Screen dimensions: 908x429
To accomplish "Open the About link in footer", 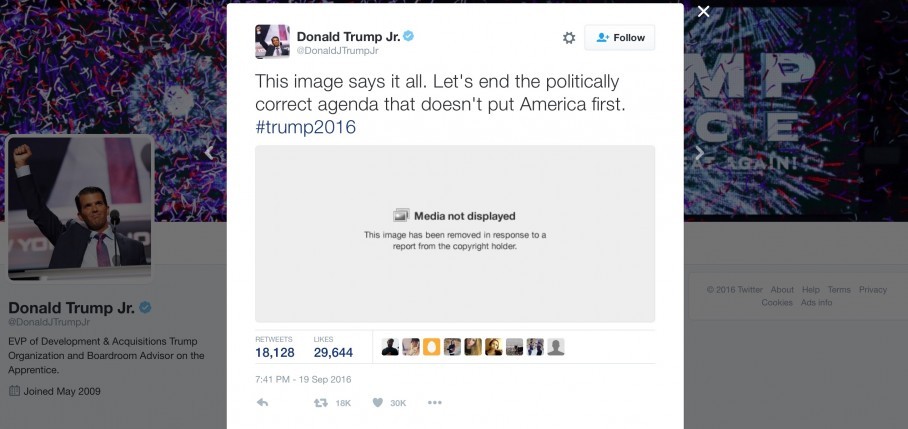I will (782, 289).
